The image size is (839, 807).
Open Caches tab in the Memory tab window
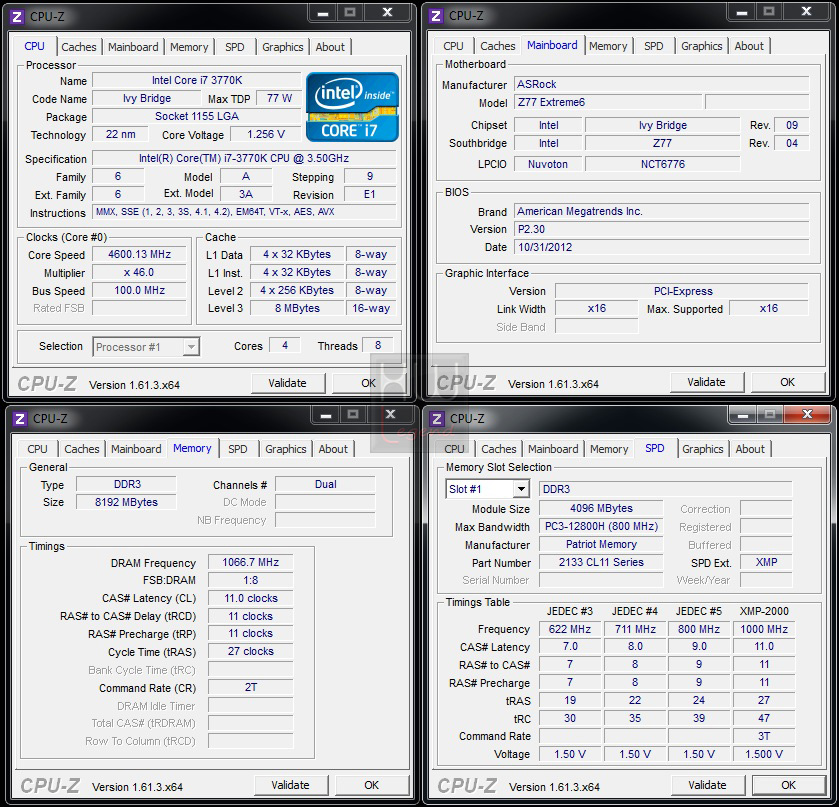82,449
